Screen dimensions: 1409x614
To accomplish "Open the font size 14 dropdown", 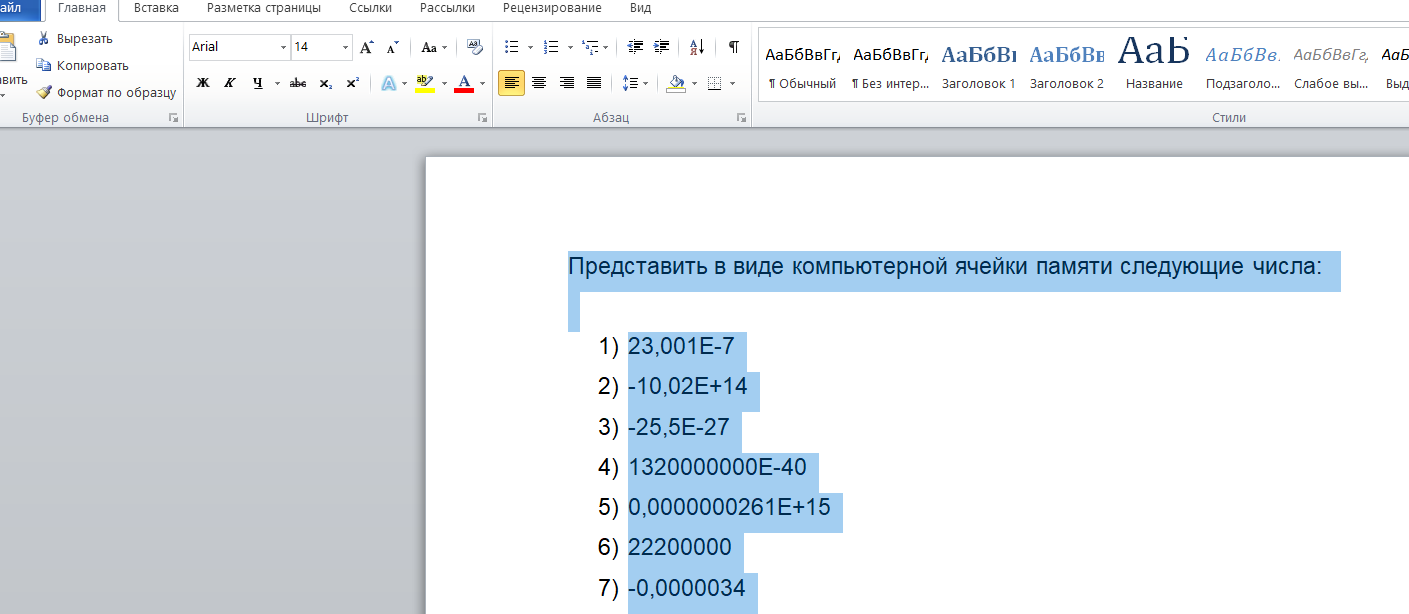I will pyautogui.click(x=346, y=47).
